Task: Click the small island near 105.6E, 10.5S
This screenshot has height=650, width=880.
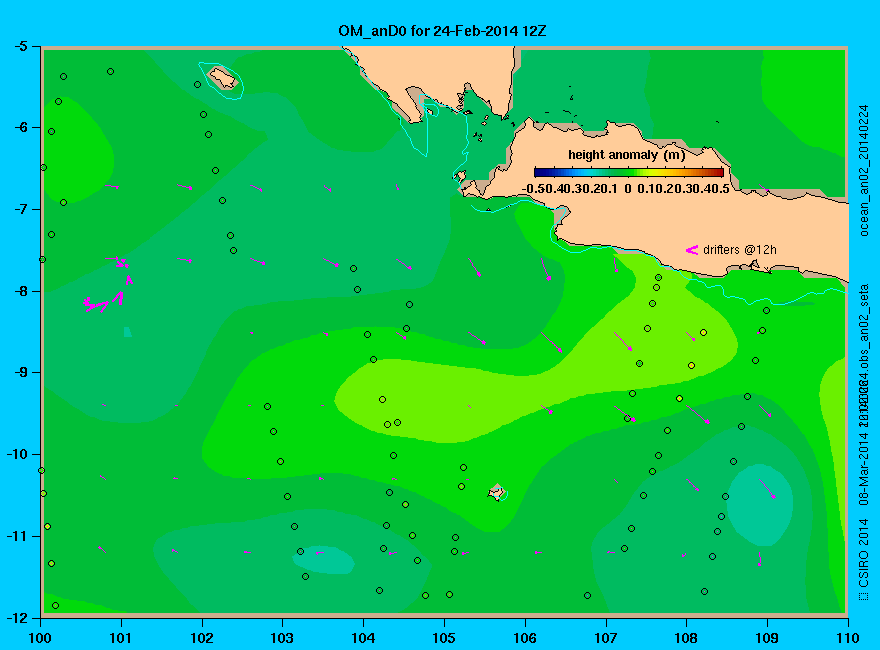Action: pyautogui.click(x=497, y=492)
